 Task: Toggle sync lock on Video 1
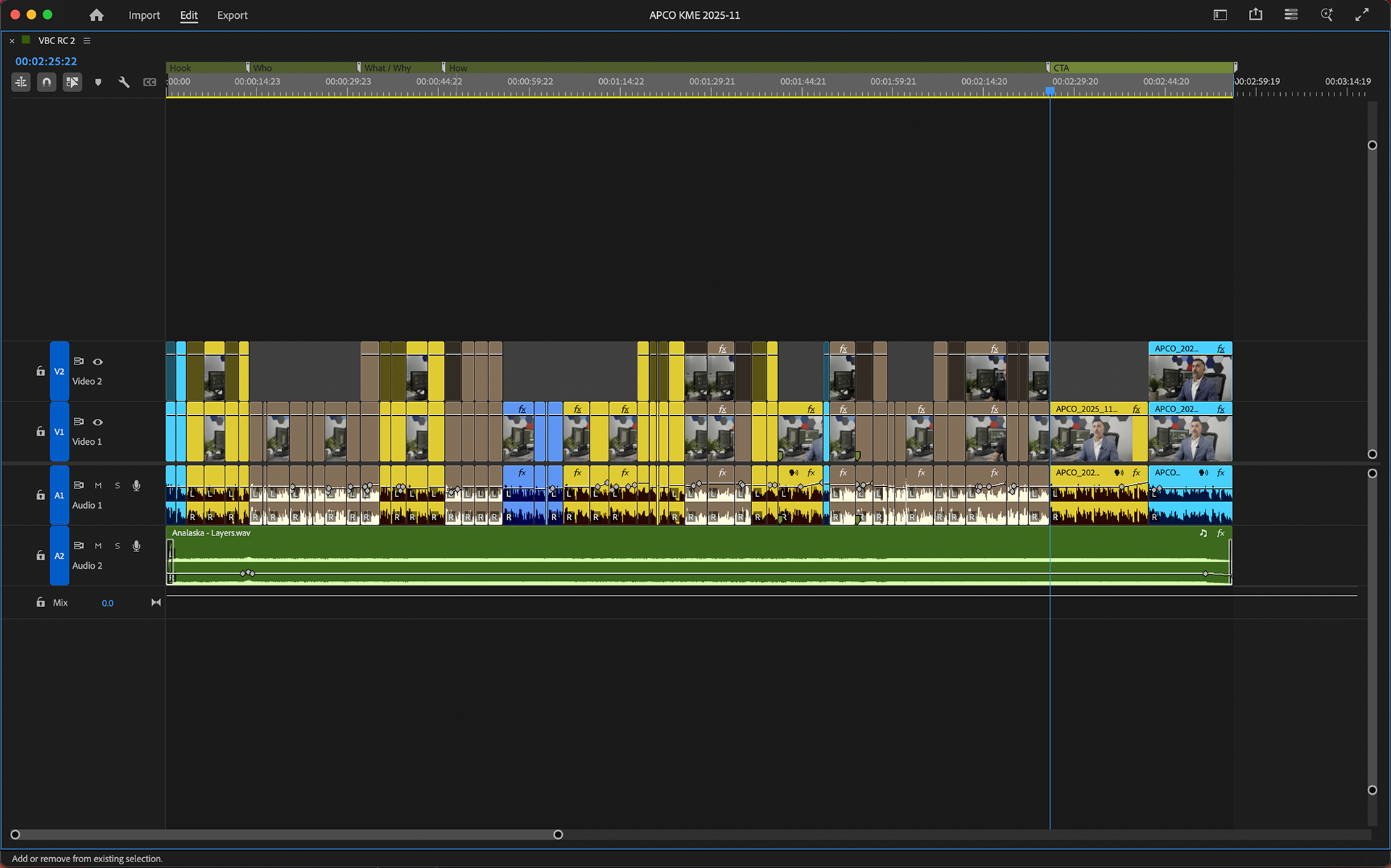tap(79, 422)
